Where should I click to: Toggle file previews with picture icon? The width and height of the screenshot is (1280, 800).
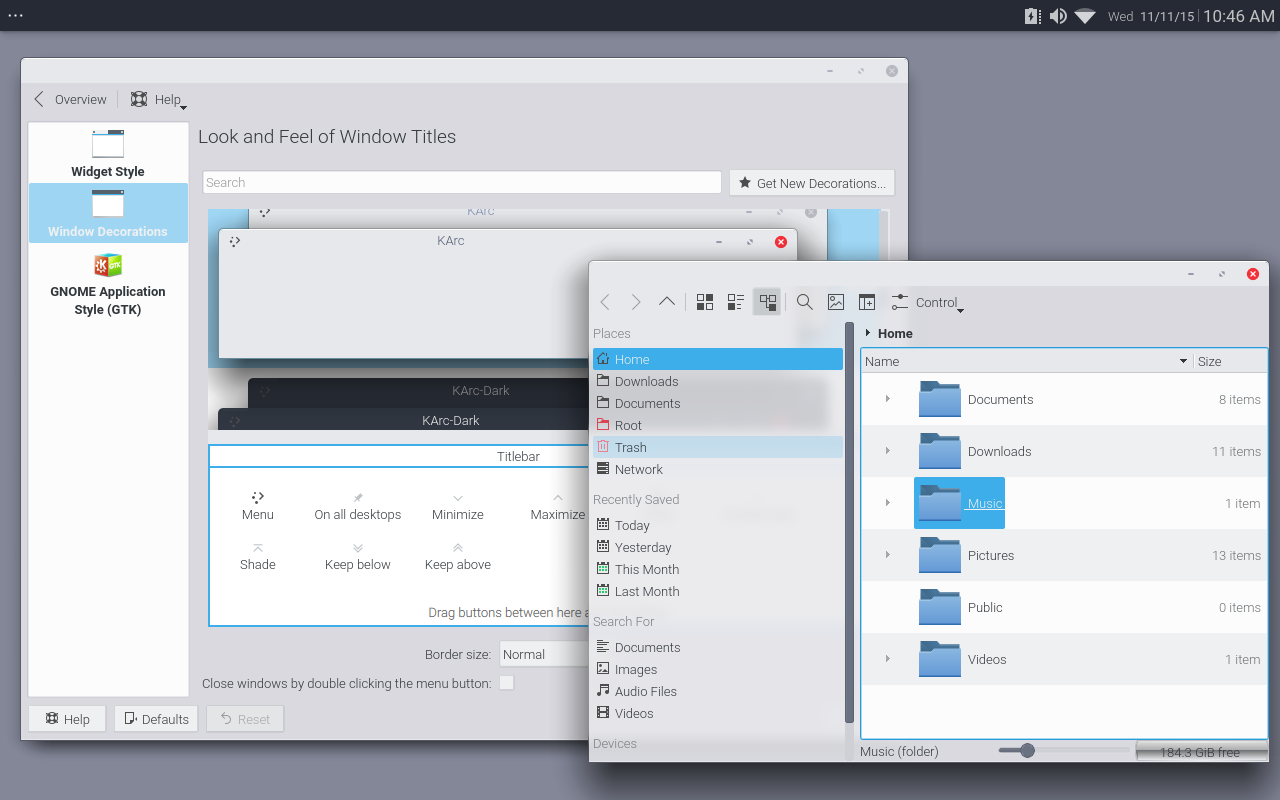pos(836,302)
